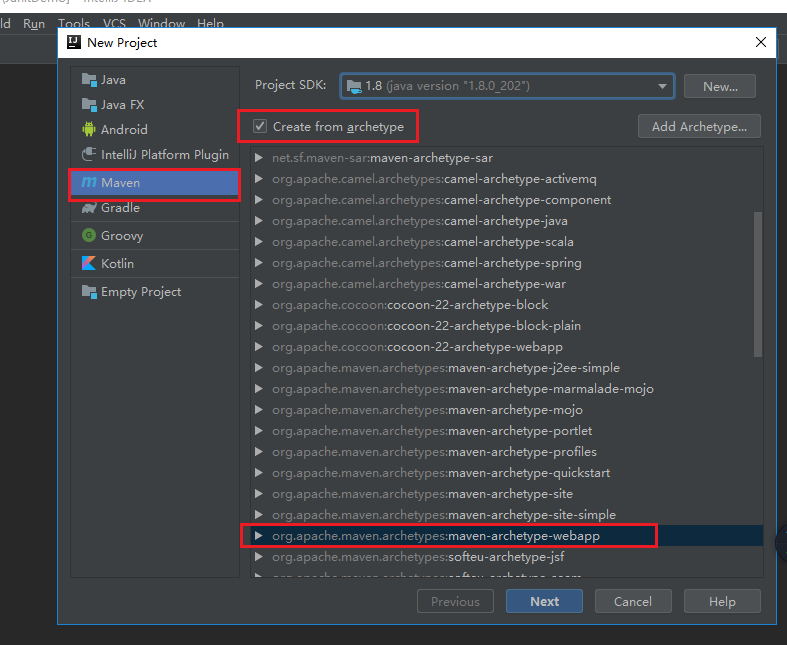Expand the camel-archetype-java node
Viewport: 787px width, 645px height.
[x=258, y=221]
